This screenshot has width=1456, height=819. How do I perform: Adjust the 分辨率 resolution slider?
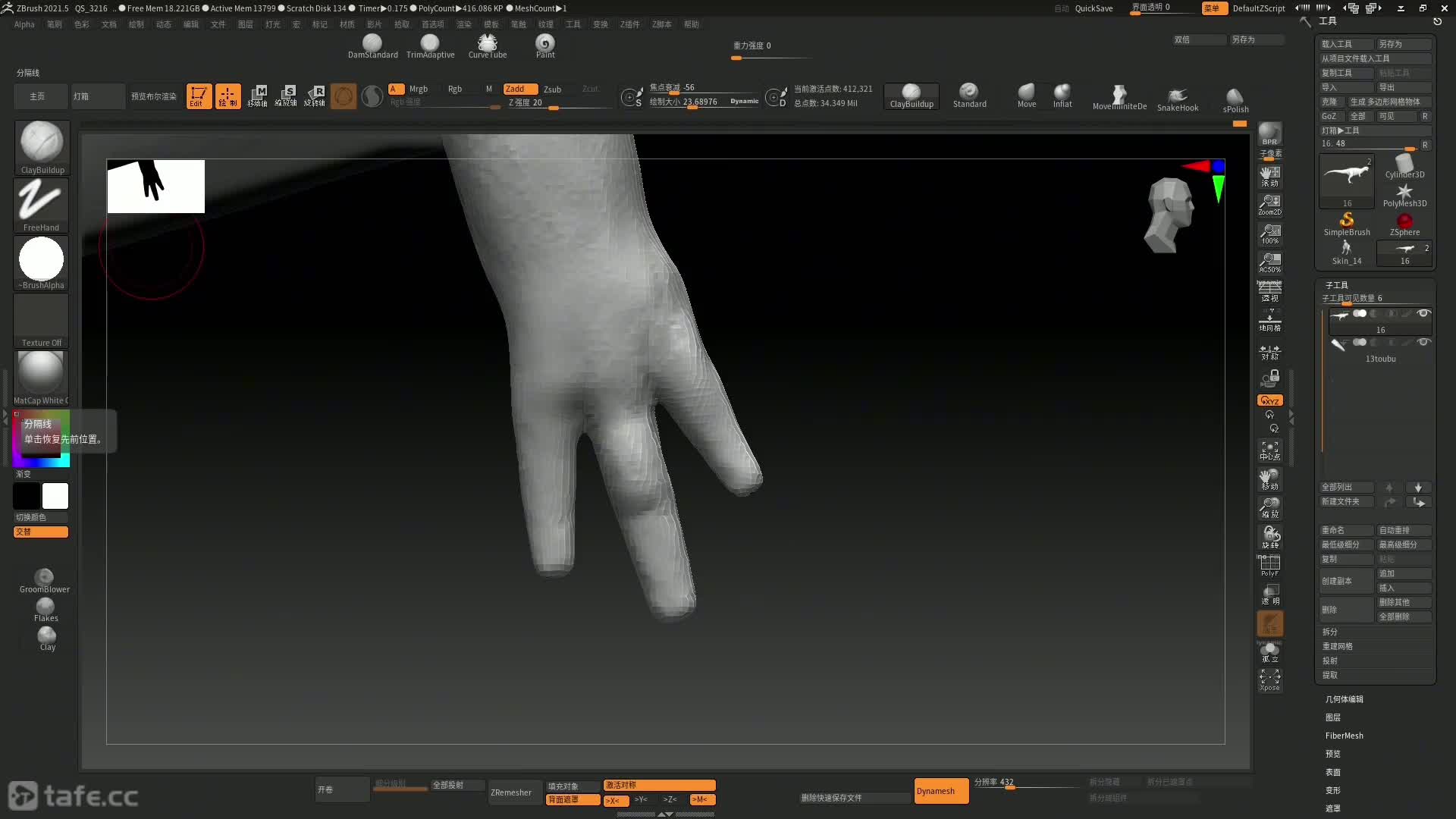coord(1026,783)
